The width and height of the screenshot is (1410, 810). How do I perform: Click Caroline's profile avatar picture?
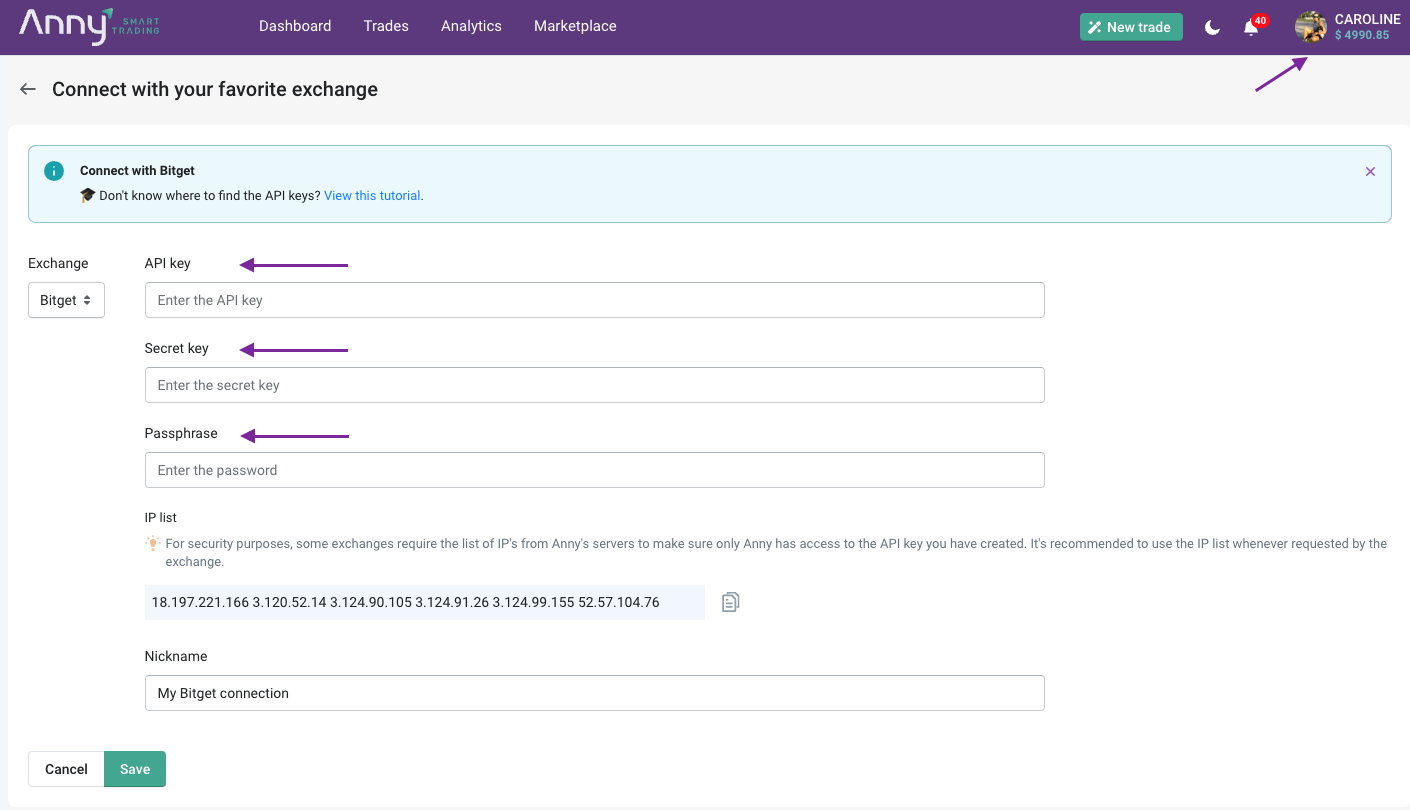point(1310,27)
